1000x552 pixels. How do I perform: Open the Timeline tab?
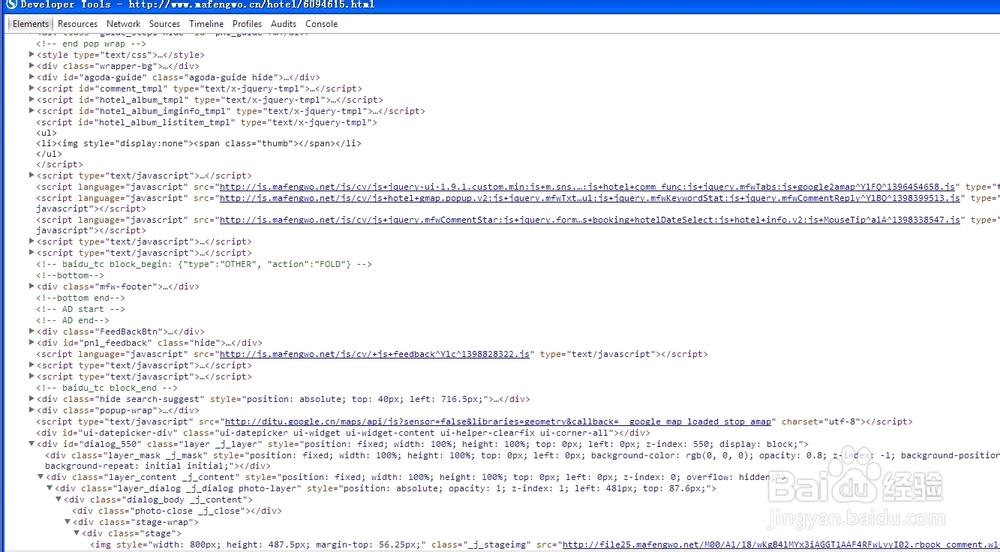click(x=206, y=24)
